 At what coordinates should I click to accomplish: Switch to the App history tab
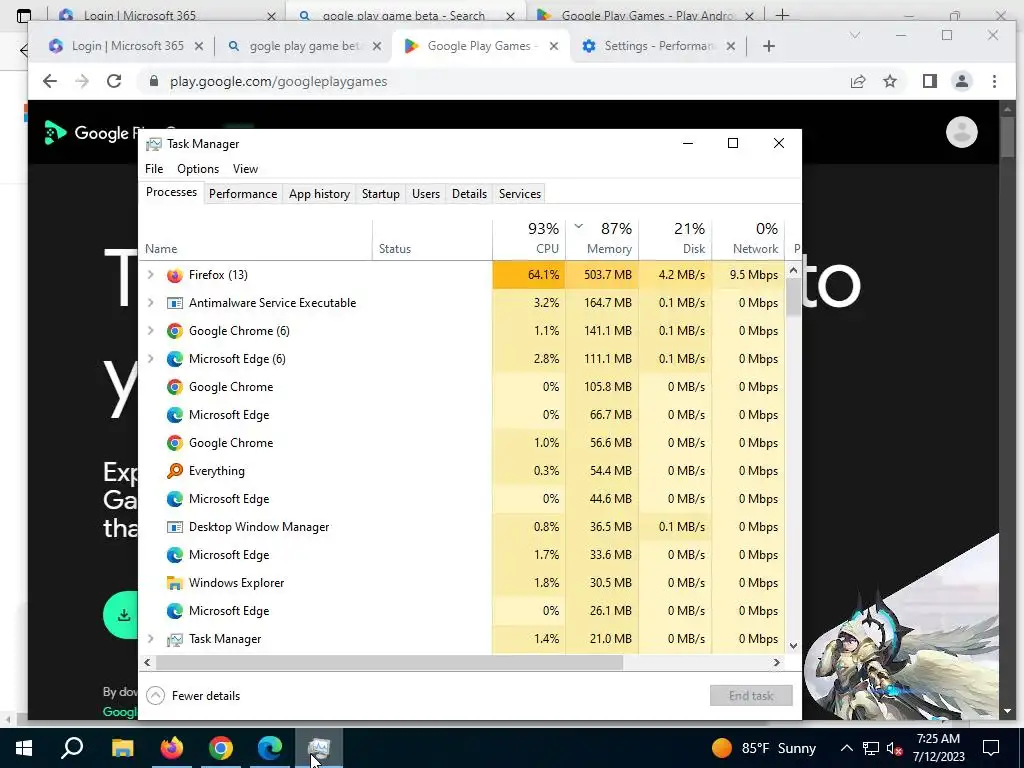(x=319, y=194)
